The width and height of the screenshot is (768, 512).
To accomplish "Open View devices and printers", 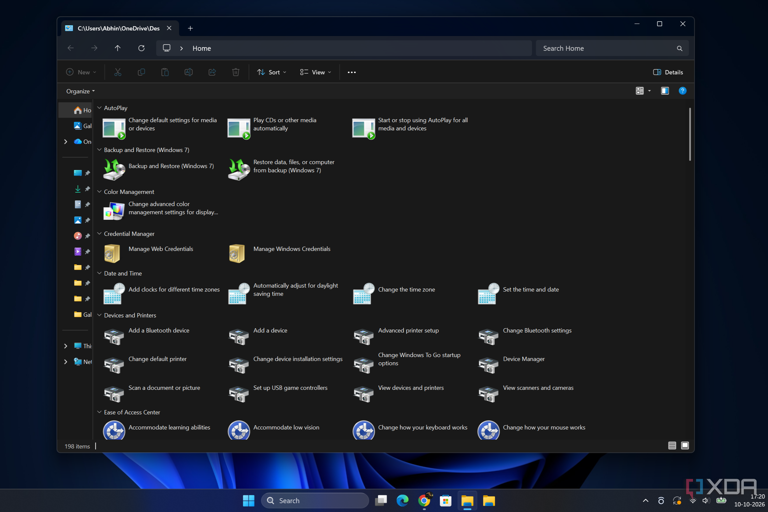I will coord(398,392).
